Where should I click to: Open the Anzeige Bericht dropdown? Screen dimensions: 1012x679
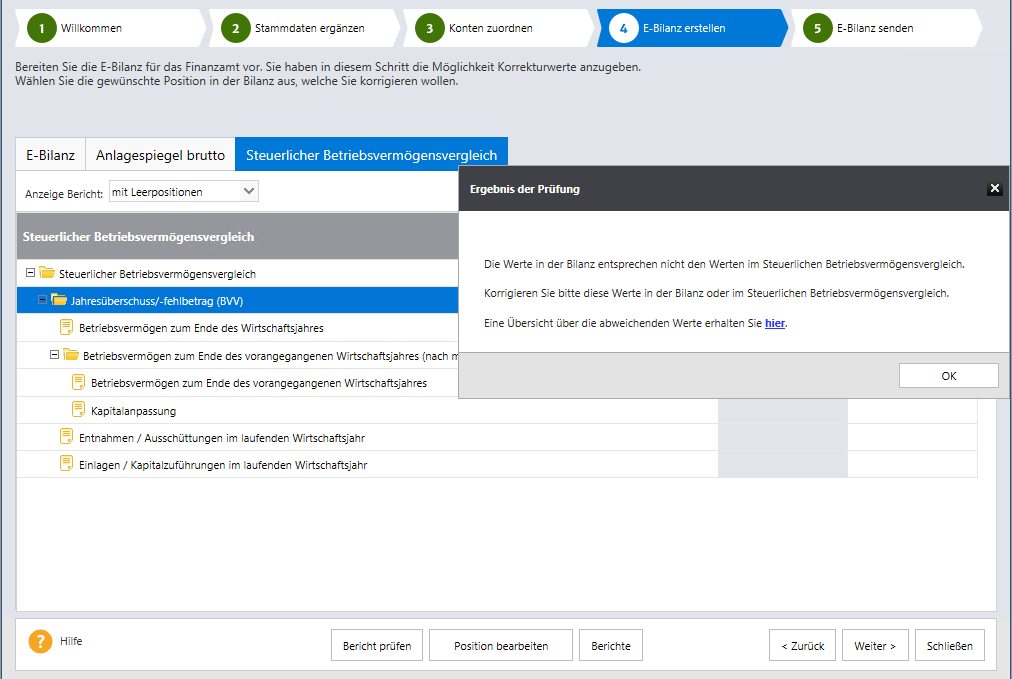[249, 191]
